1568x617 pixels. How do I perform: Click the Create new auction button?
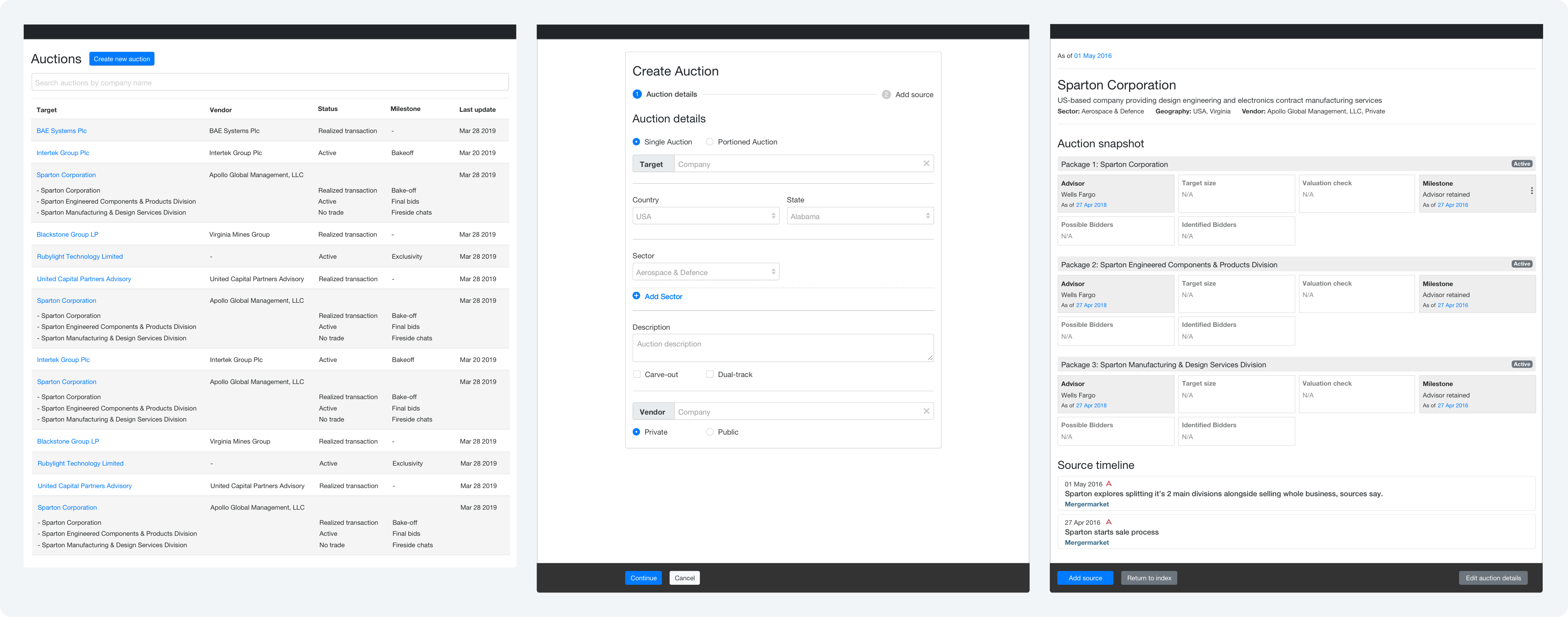(122, 58)
